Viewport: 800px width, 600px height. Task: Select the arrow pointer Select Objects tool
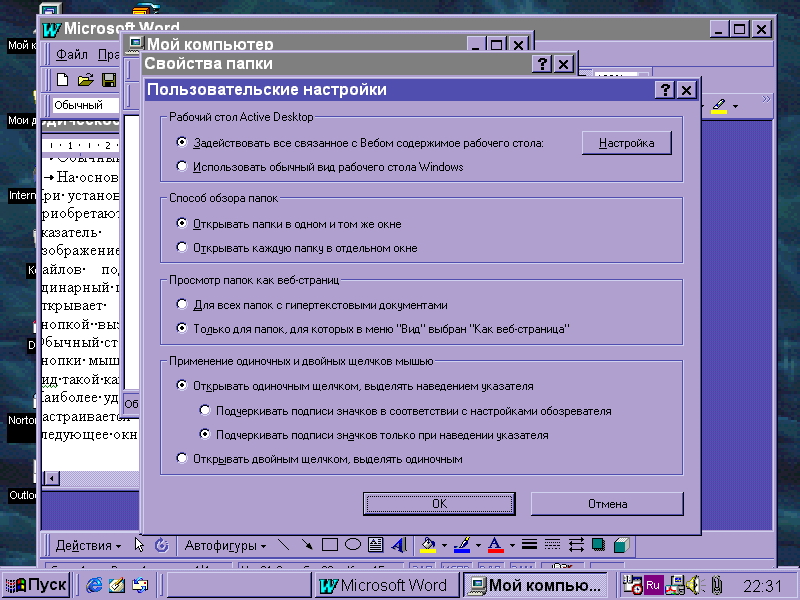pos(139,545)
